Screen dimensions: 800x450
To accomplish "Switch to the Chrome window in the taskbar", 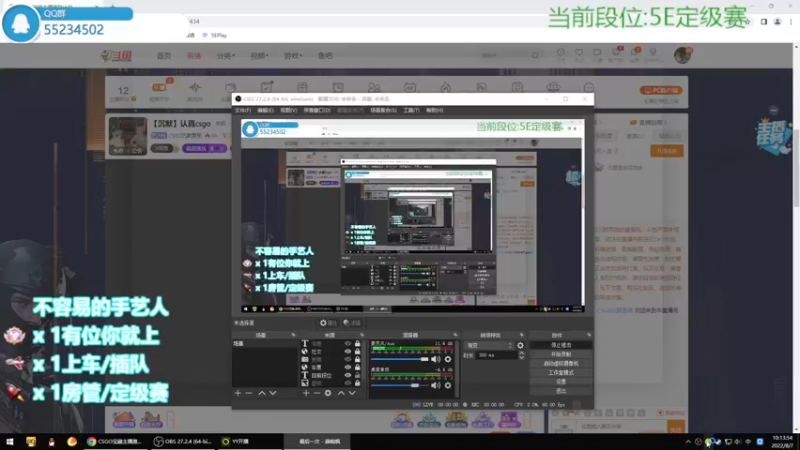I will (114, 441).
